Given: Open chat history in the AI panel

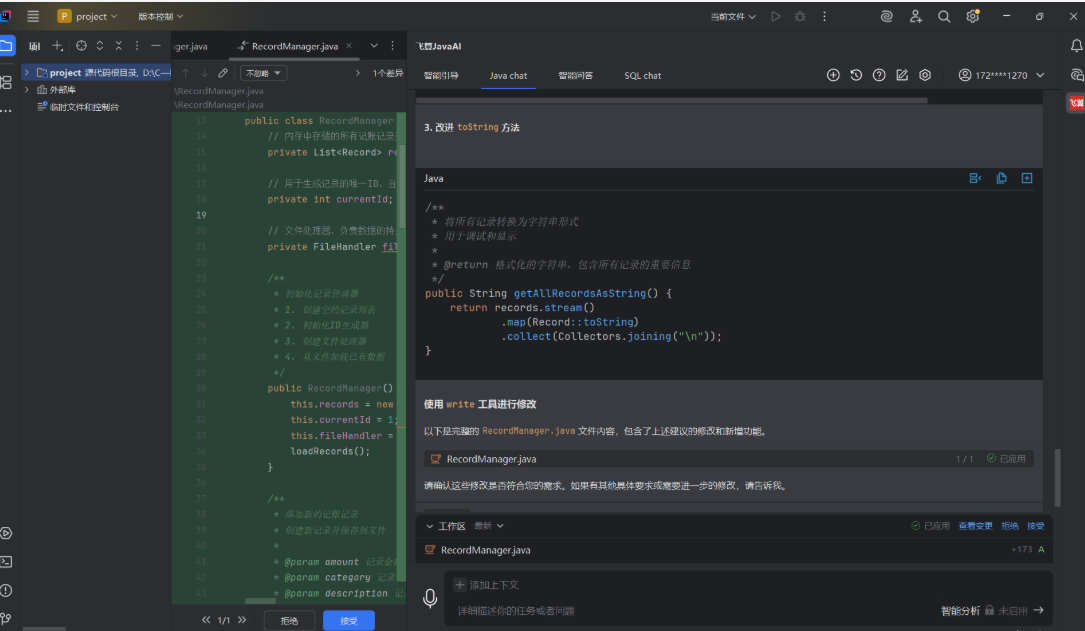Looking at the screenshot, I should (856, 75).
